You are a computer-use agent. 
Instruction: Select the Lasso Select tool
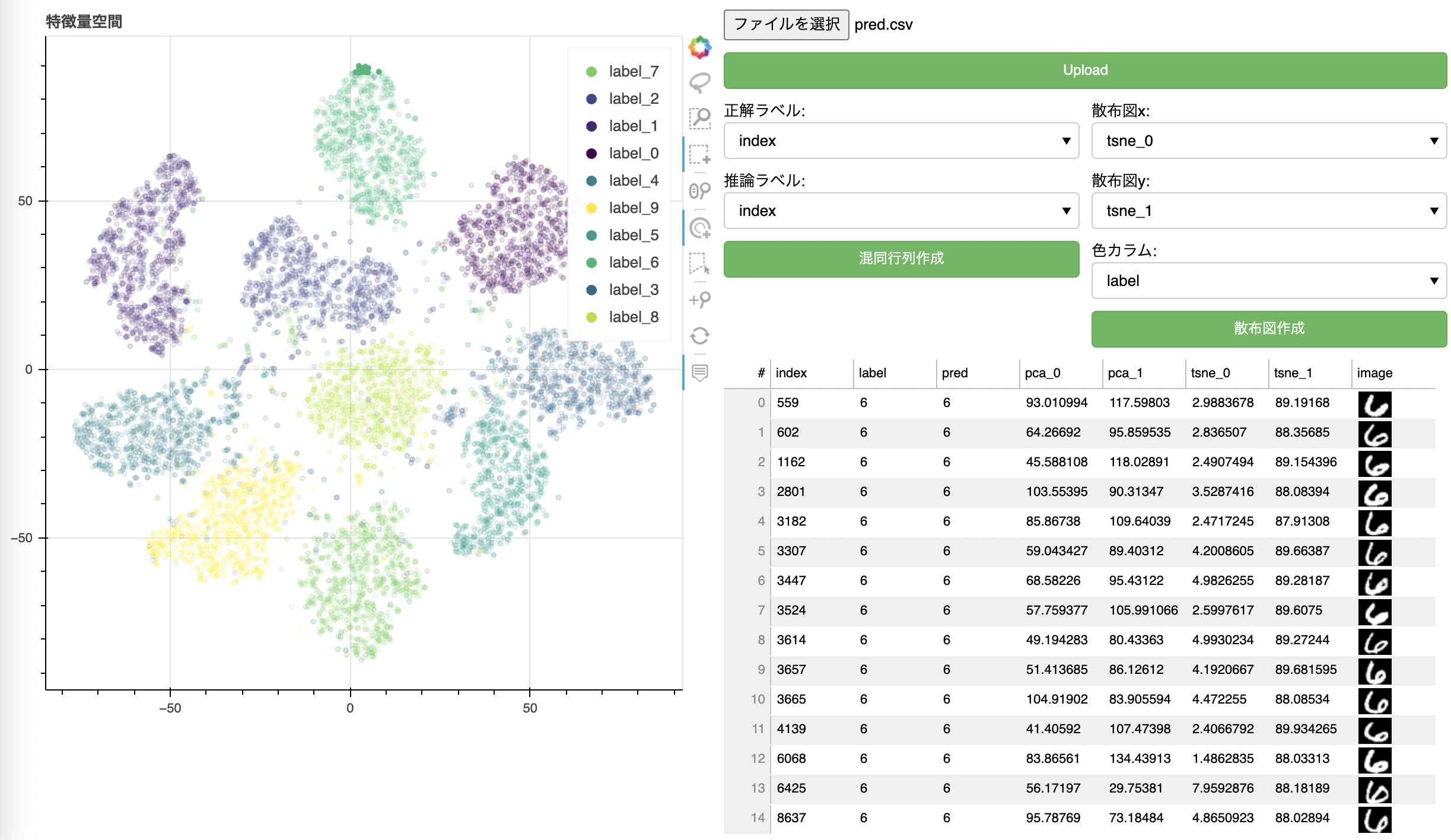(700, 82)
